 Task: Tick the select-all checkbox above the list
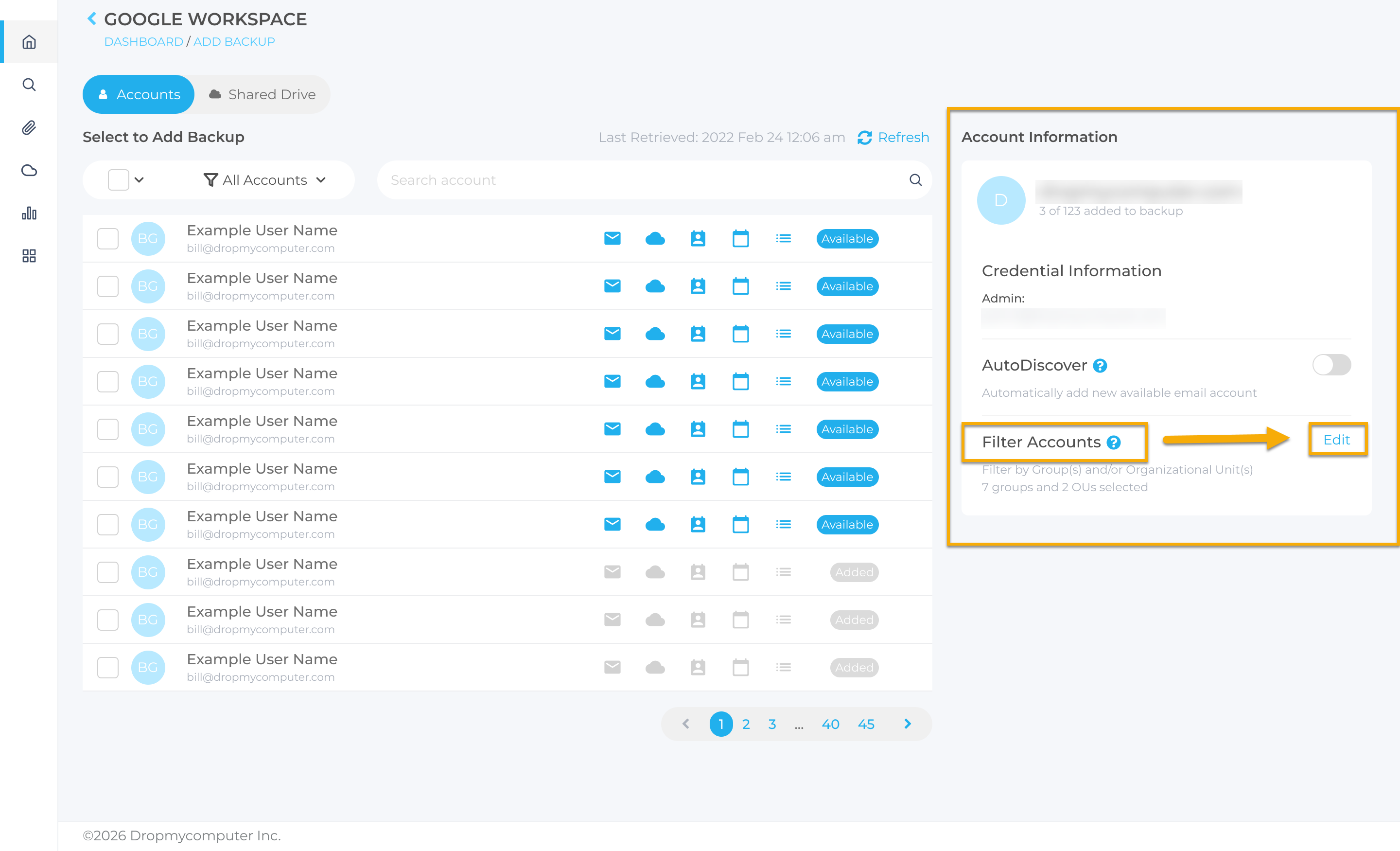pos(118,179)
